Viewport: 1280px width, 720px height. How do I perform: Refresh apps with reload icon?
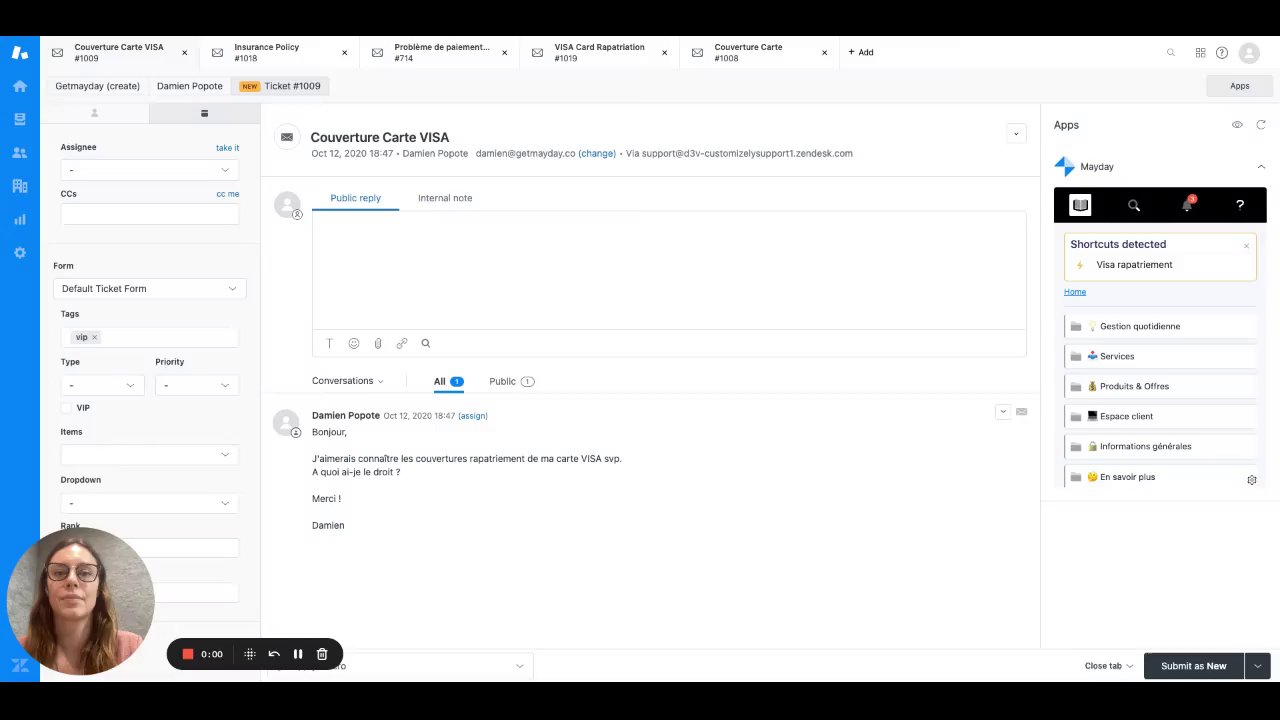pyautogui.click(x=1261, y=125)
